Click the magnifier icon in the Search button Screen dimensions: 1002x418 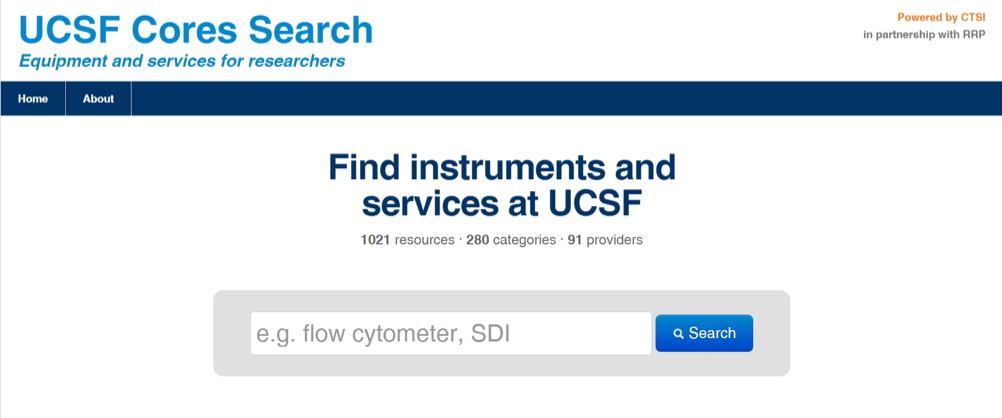point(679,334)
